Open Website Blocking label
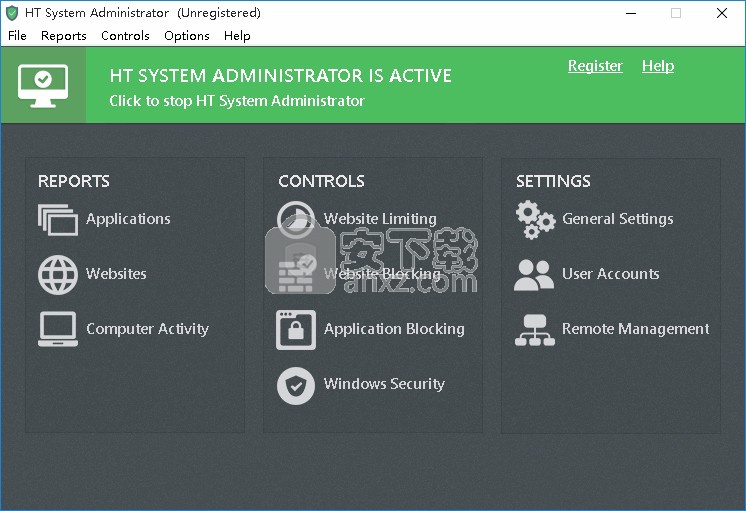This screenshot has width=746, height=511. pos(382,274)
